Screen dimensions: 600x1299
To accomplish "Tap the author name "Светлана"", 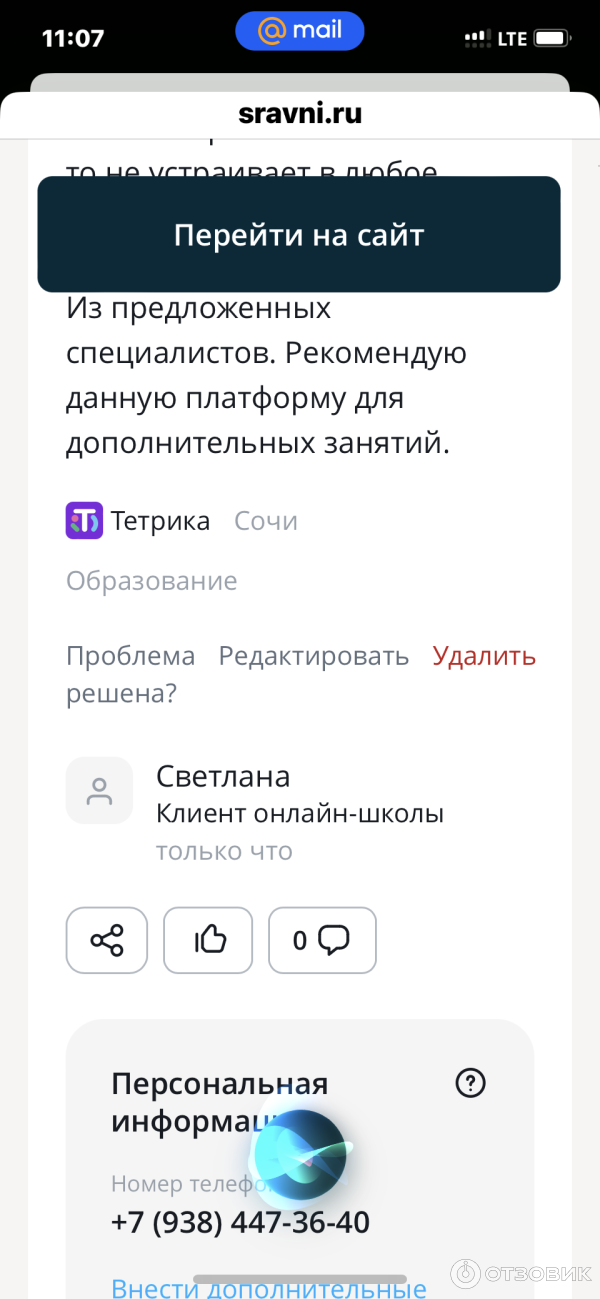I will click(223, 777).
